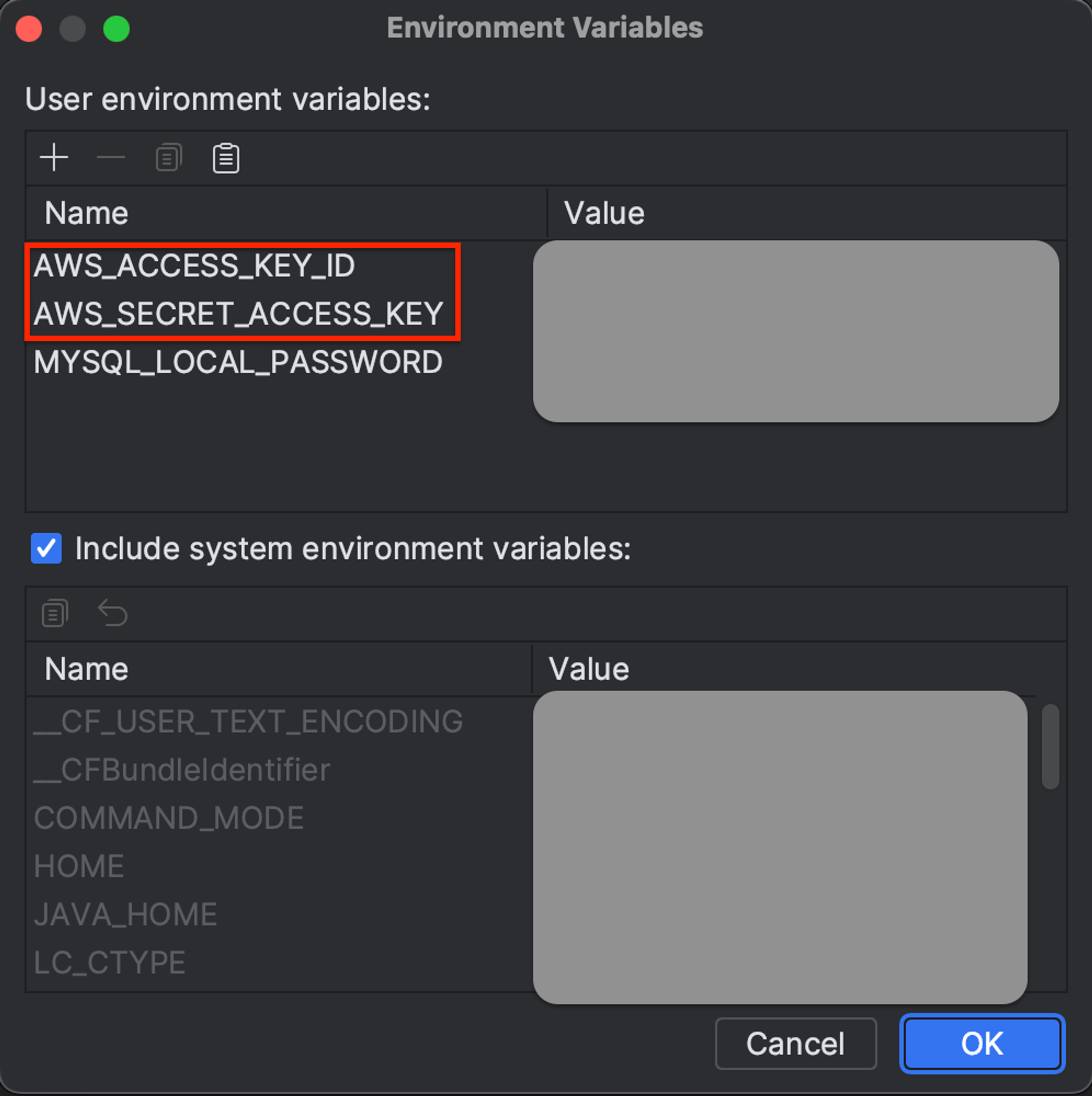Viewport: 1092px width, 1096px height.
Task: Select the __CF_USER_TEXT_ENCODING entry
Action: [x=248, y=722]
